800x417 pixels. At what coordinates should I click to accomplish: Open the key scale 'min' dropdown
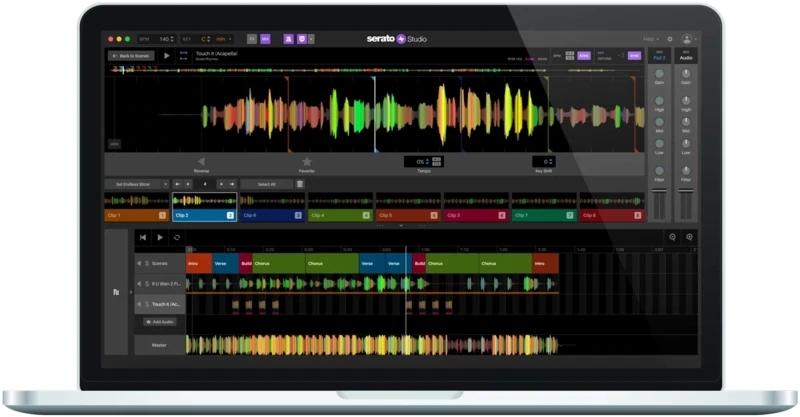[x=223, y=39]
